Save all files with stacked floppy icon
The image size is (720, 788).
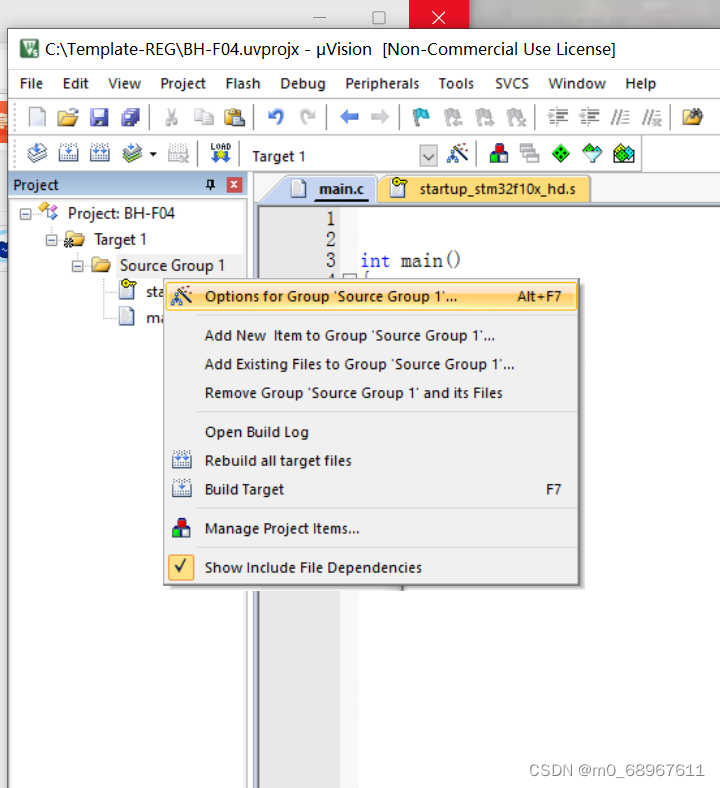[x=131, y=117]
